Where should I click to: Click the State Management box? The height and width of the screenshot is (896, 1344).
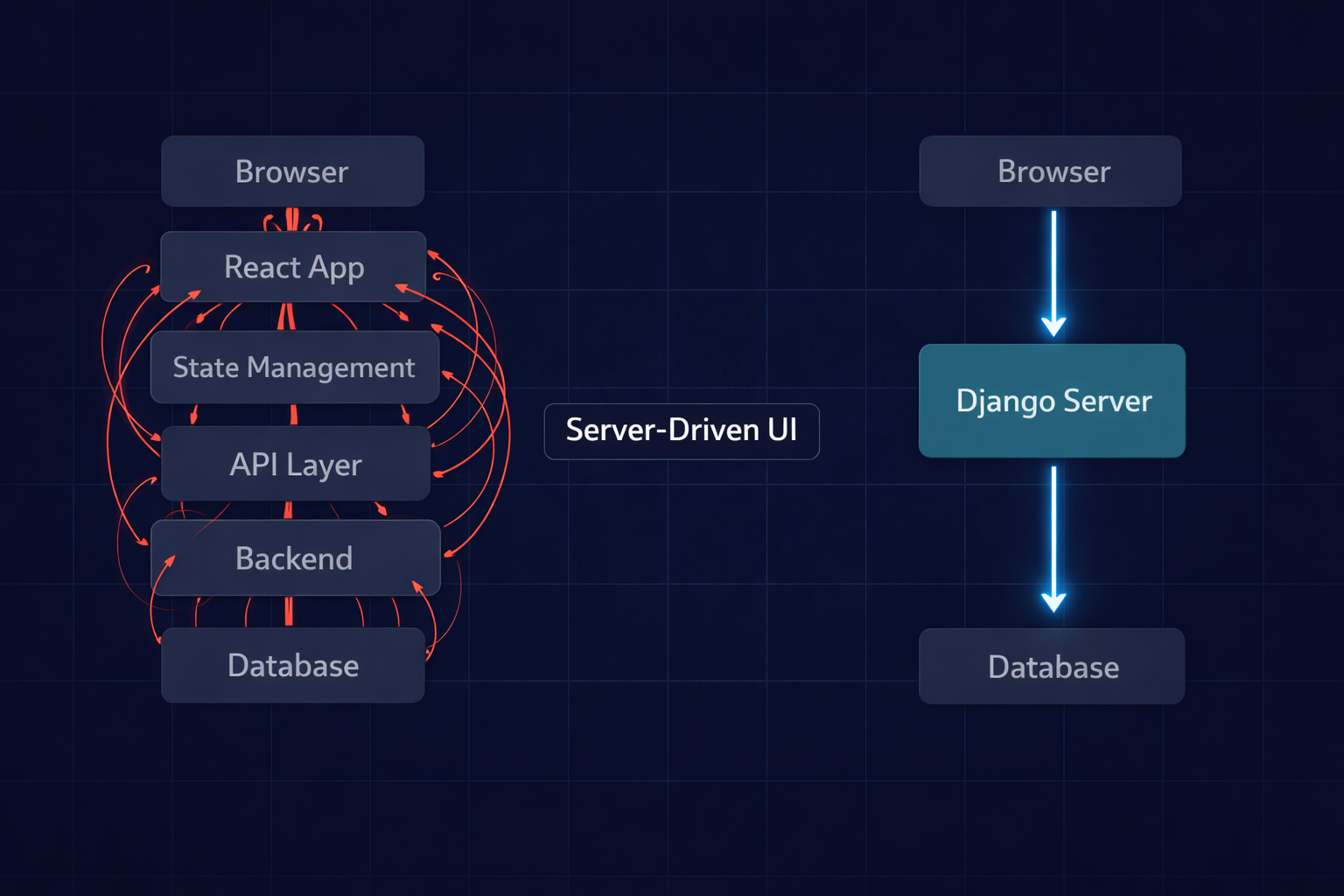[294, 367]
